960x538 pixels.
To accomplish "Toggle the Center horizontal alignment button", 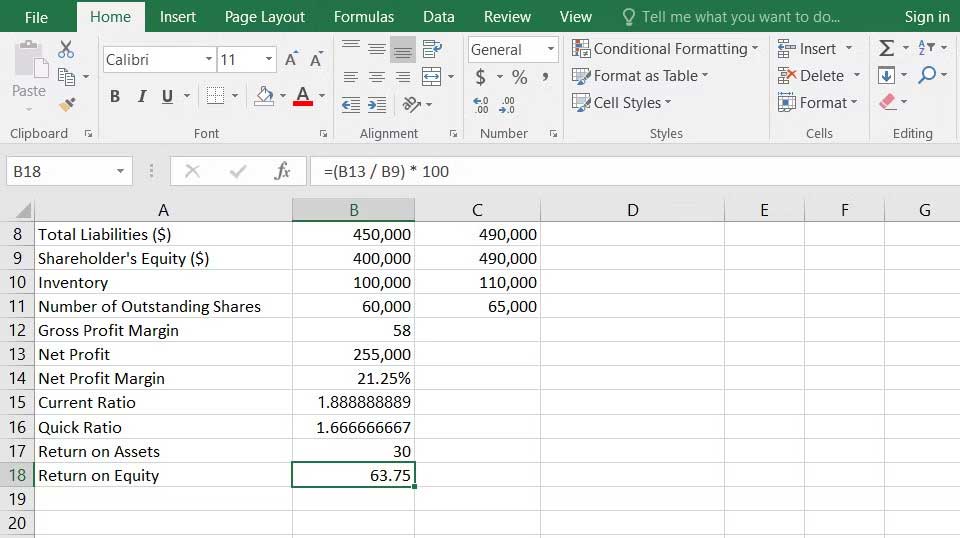I will click(x=377, y=77).
